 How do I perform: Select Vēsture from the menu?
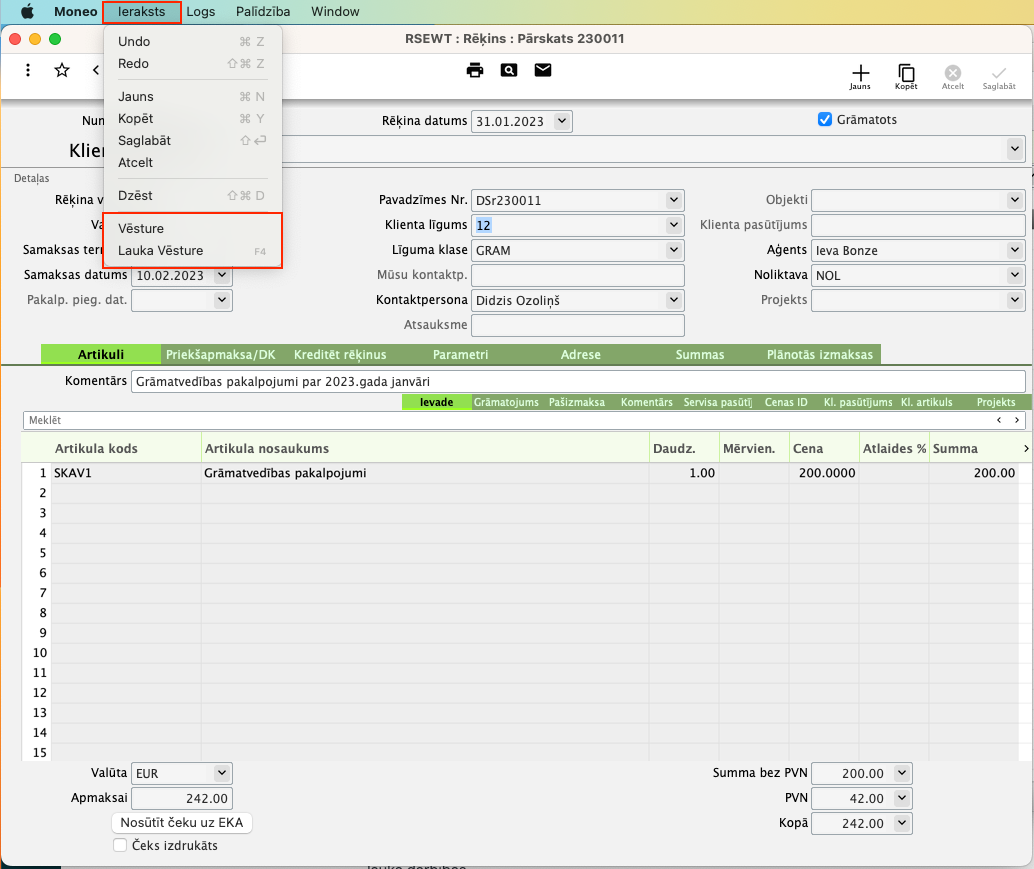tap(193, 228)
